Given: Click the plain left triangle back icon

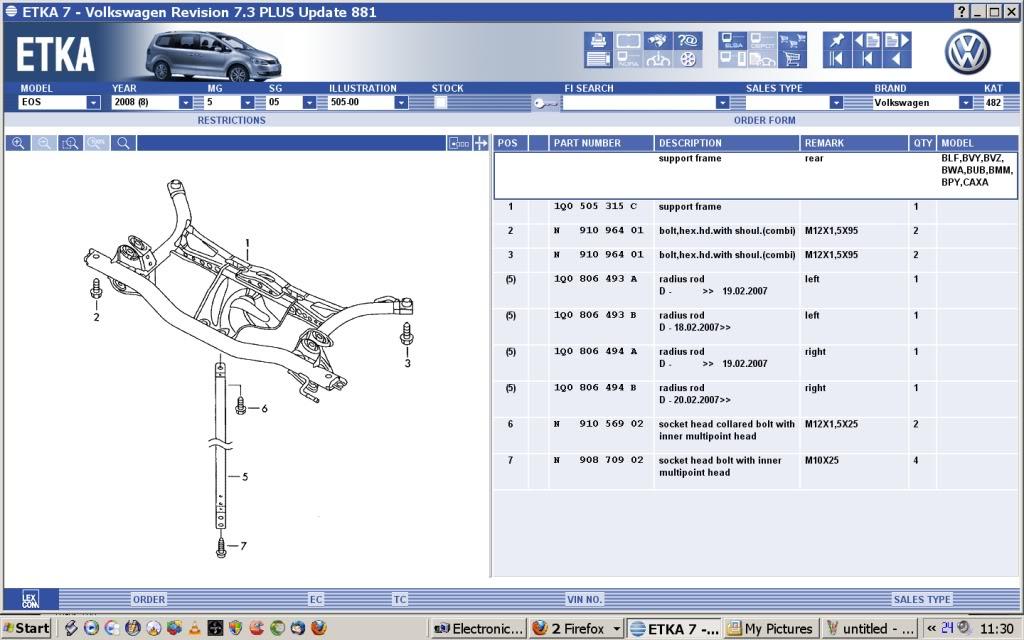Looking at the screenshot, I should (897, 59).
